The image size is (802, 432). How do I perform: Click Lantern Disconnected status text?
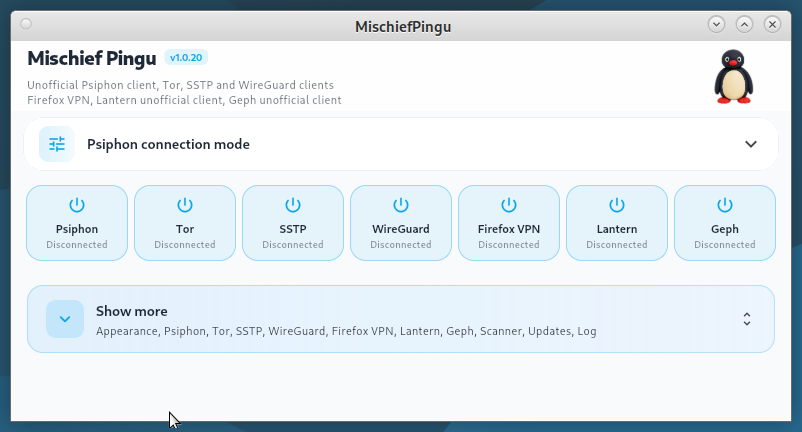click(x=616, y=244)
